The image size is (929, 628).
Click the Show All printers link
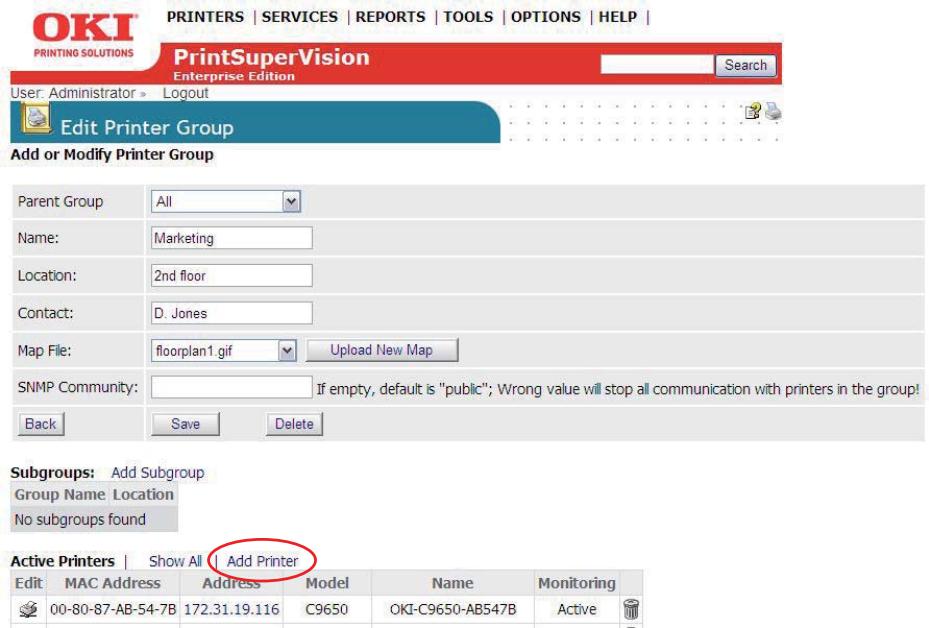point(175,561)
